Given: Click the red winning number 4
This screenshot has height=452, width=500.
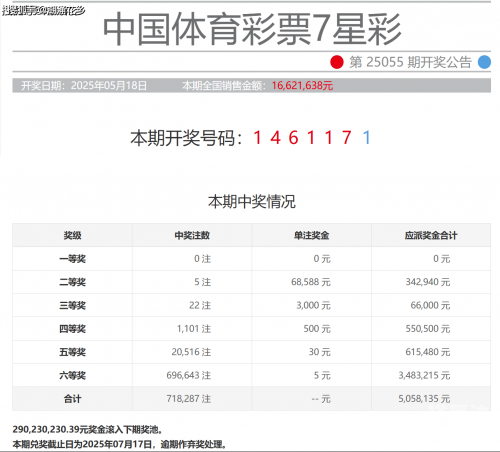Looking at the screenshot, I should pos(275,138).
